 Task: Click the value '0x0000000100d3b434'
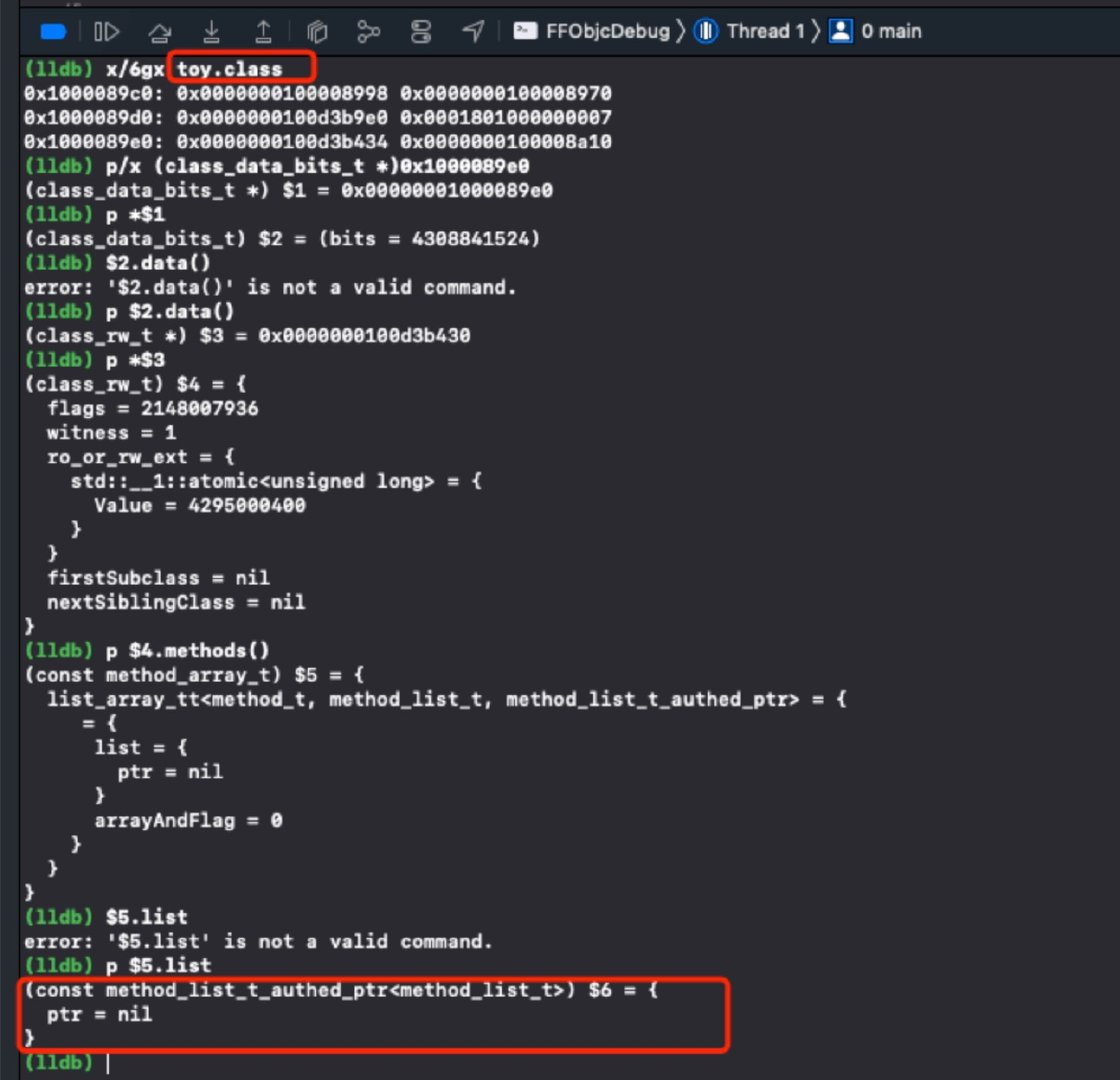pyautogui.click(x=282, y=141)
